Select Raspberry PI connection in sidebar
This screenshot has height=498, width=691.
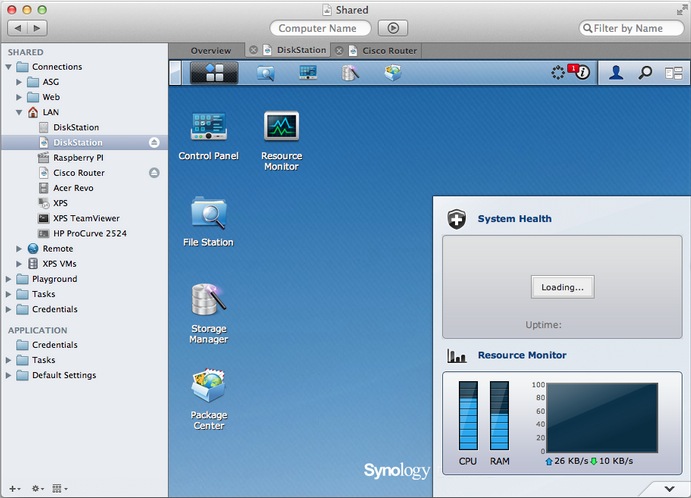78,158
